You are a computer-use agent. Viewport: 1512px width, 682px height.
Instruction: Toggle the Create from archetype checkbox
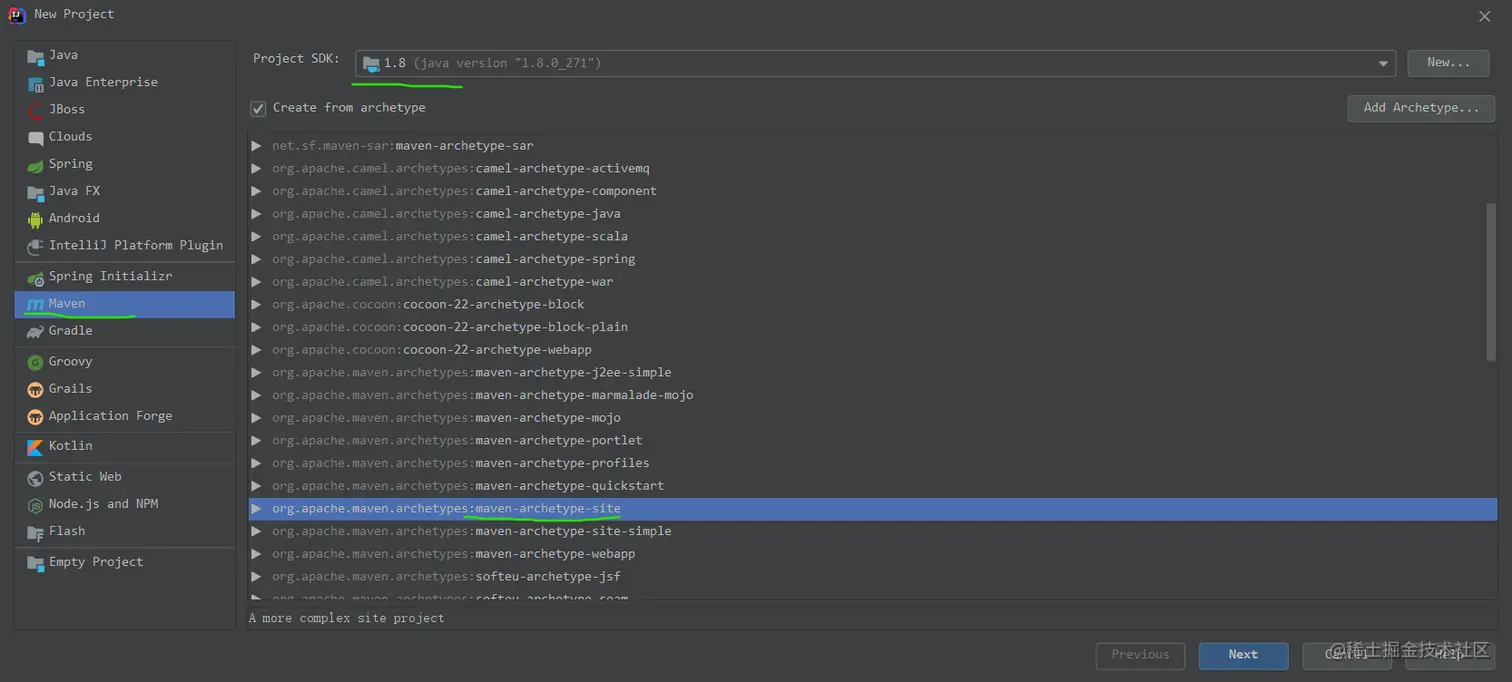pos(258,108)
